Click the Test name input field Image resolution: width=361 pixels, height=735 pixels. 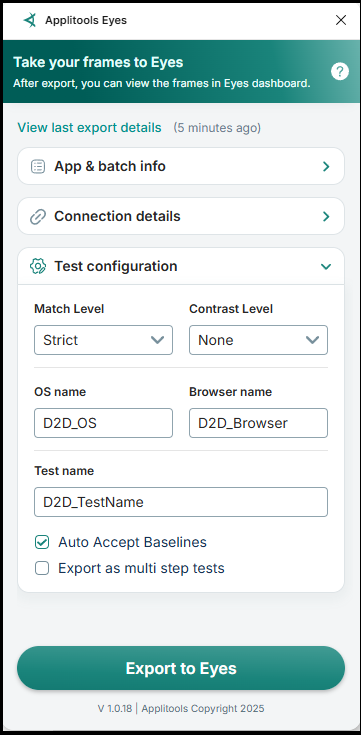tap(181, 502)
